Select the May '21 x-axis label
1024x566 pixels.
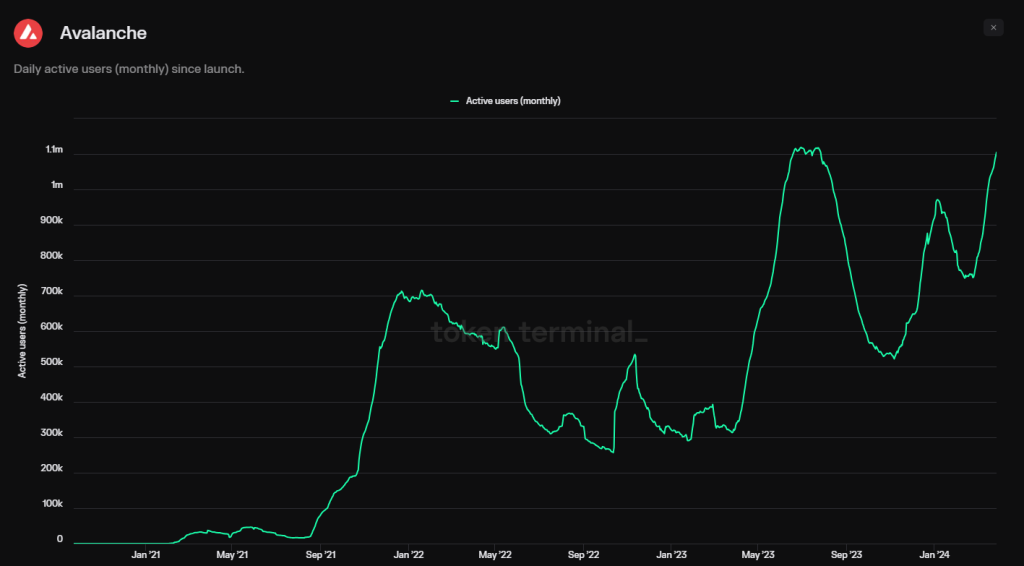232,554
